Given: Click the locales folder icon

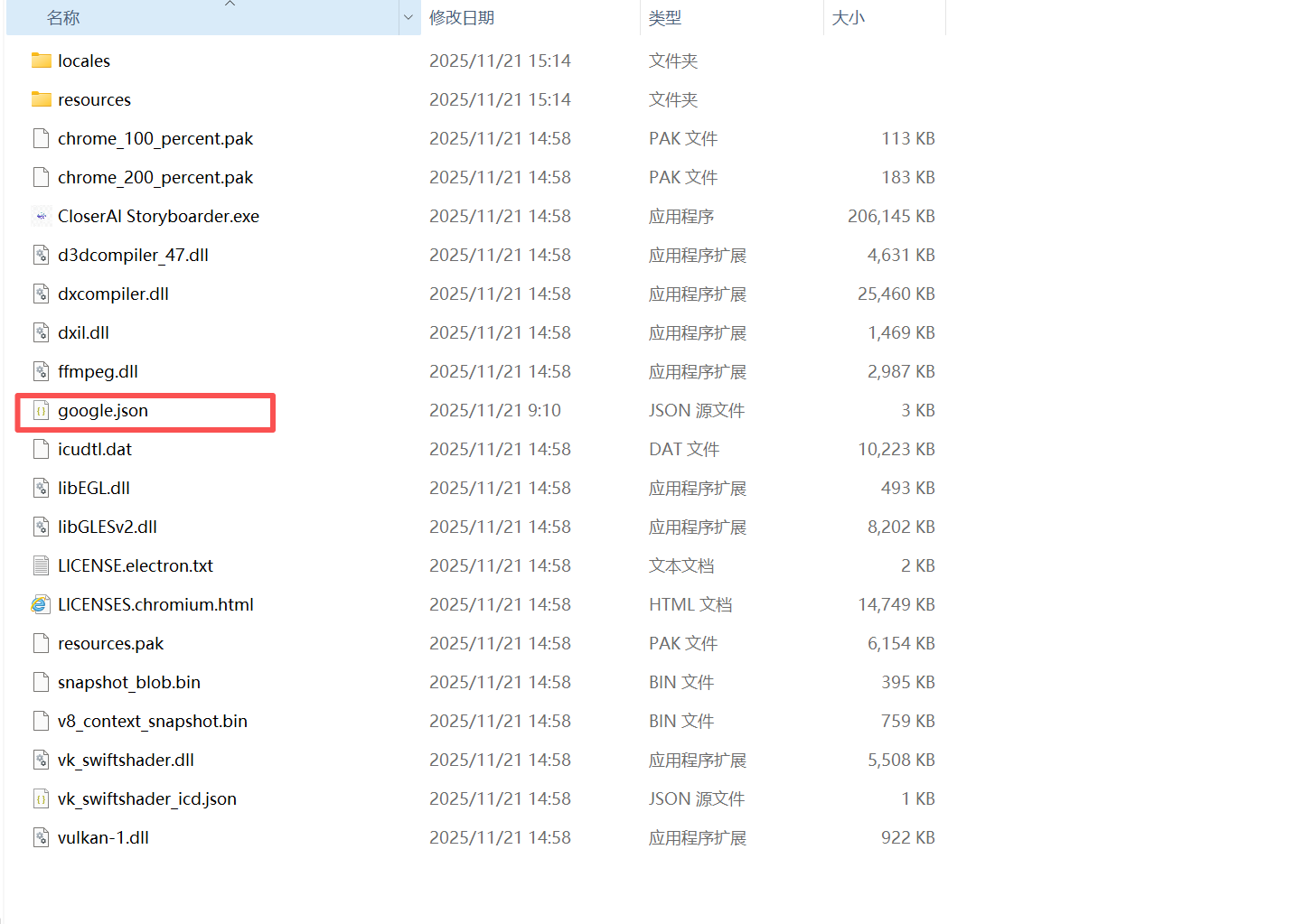Looking at the screenshot, I should pyautogui.click(x=41, y=61).
